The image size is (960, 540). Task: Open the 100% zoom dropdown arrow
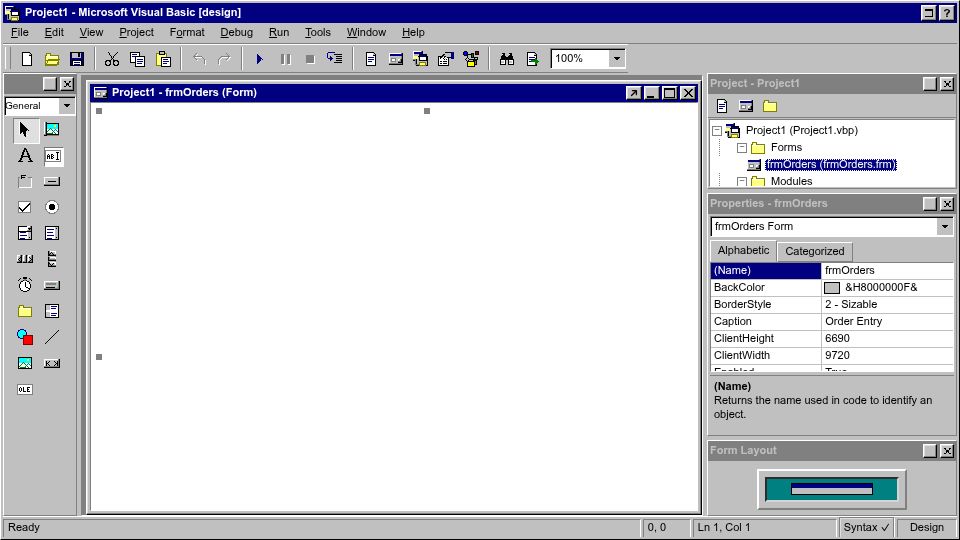point(617,59)
